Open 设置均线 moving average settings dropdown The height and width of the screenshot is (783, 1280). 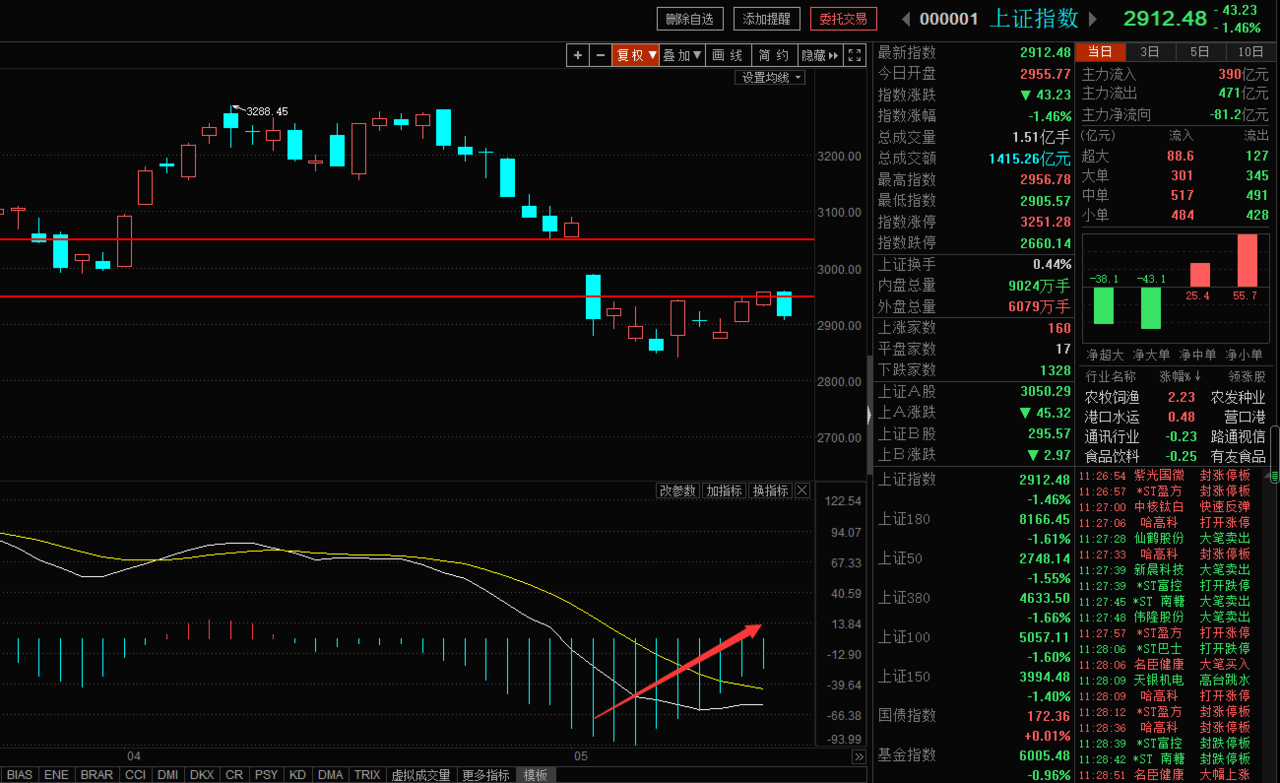pyautogui.click(x=770, y=77)
